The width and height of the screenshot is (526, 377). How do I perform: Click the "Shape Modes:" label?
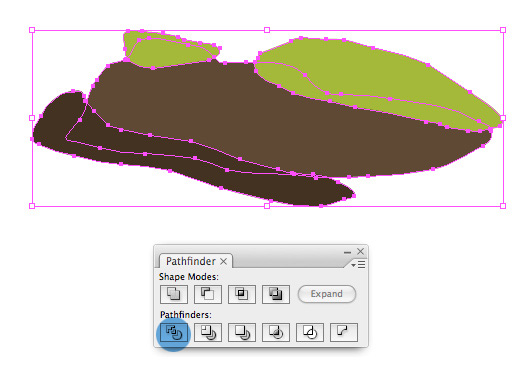click(189, 277)
